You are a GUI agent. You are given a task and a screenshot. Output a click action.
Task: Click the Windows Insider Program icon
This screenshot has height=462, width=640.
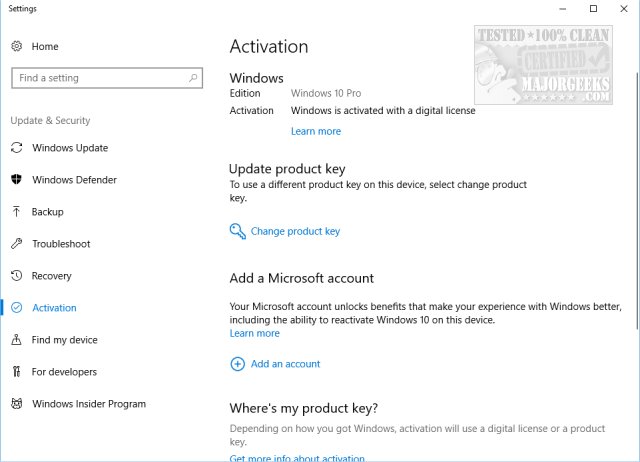click(16, 404)
